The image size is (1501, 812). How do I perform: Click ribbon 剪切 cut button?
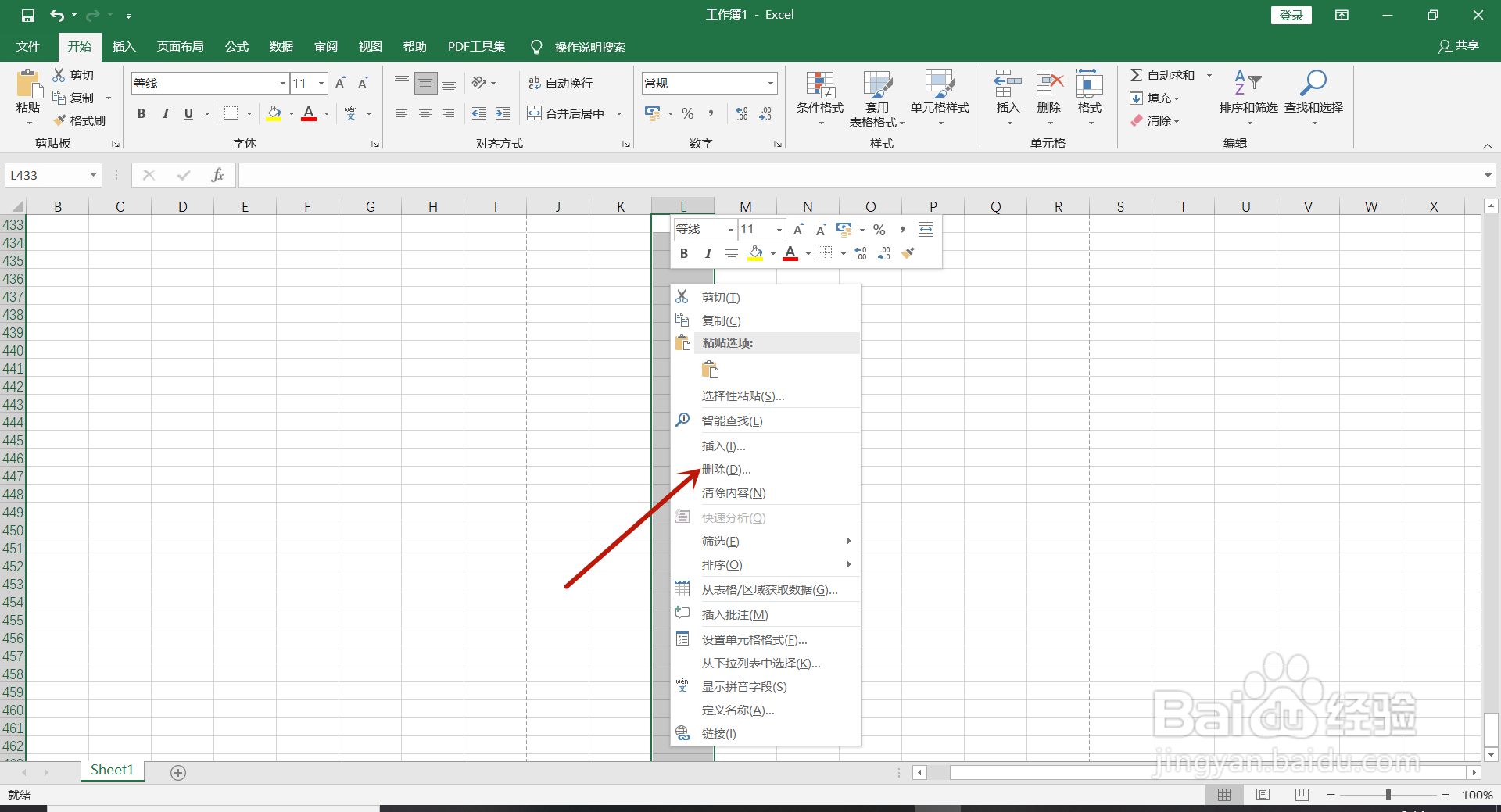[x=73, y=75]
